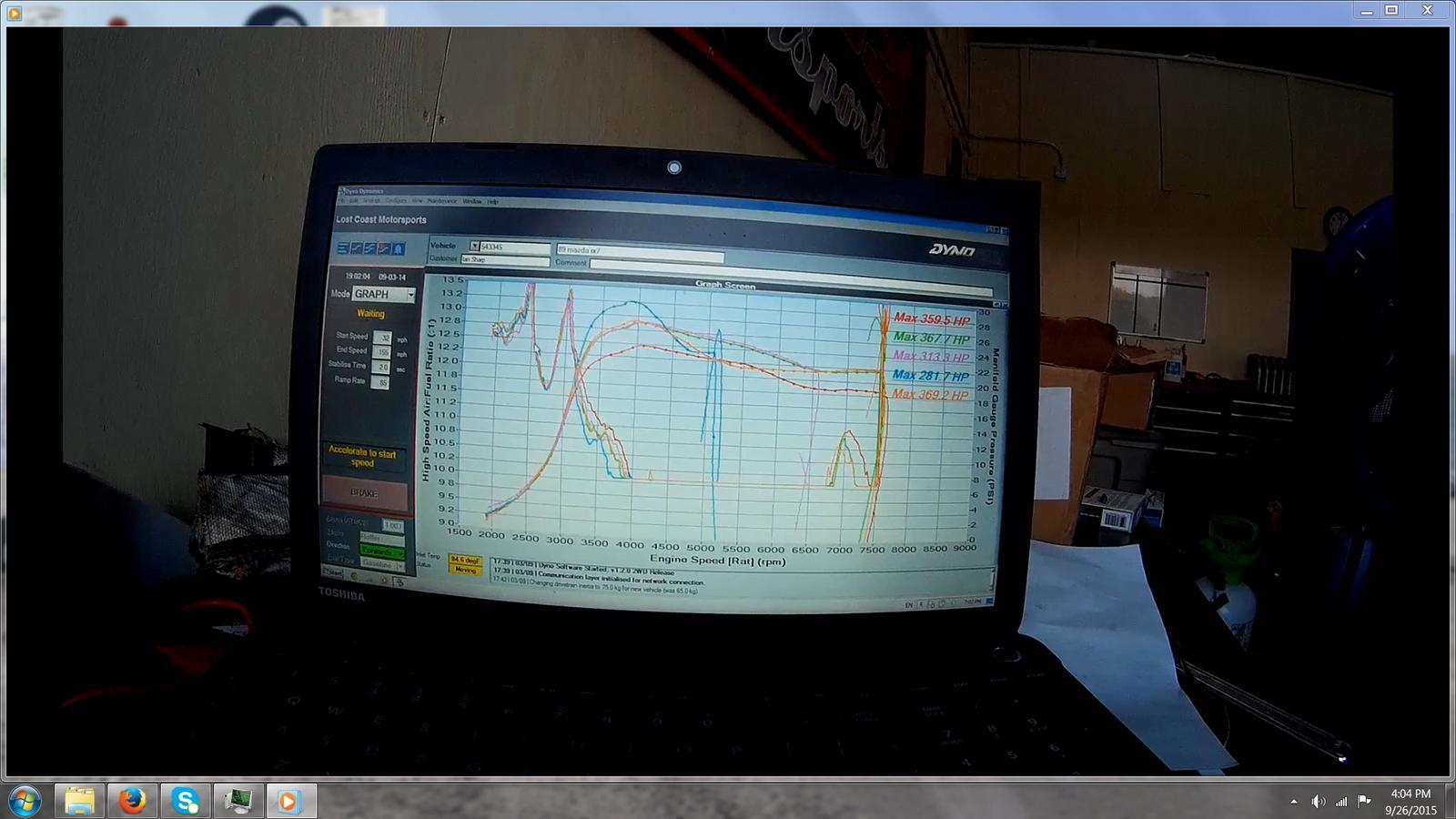The height and width of the screenshot is (819, 1456).
Task: Open the Vehicle dropdown arrow
Action: pos(474,246)
